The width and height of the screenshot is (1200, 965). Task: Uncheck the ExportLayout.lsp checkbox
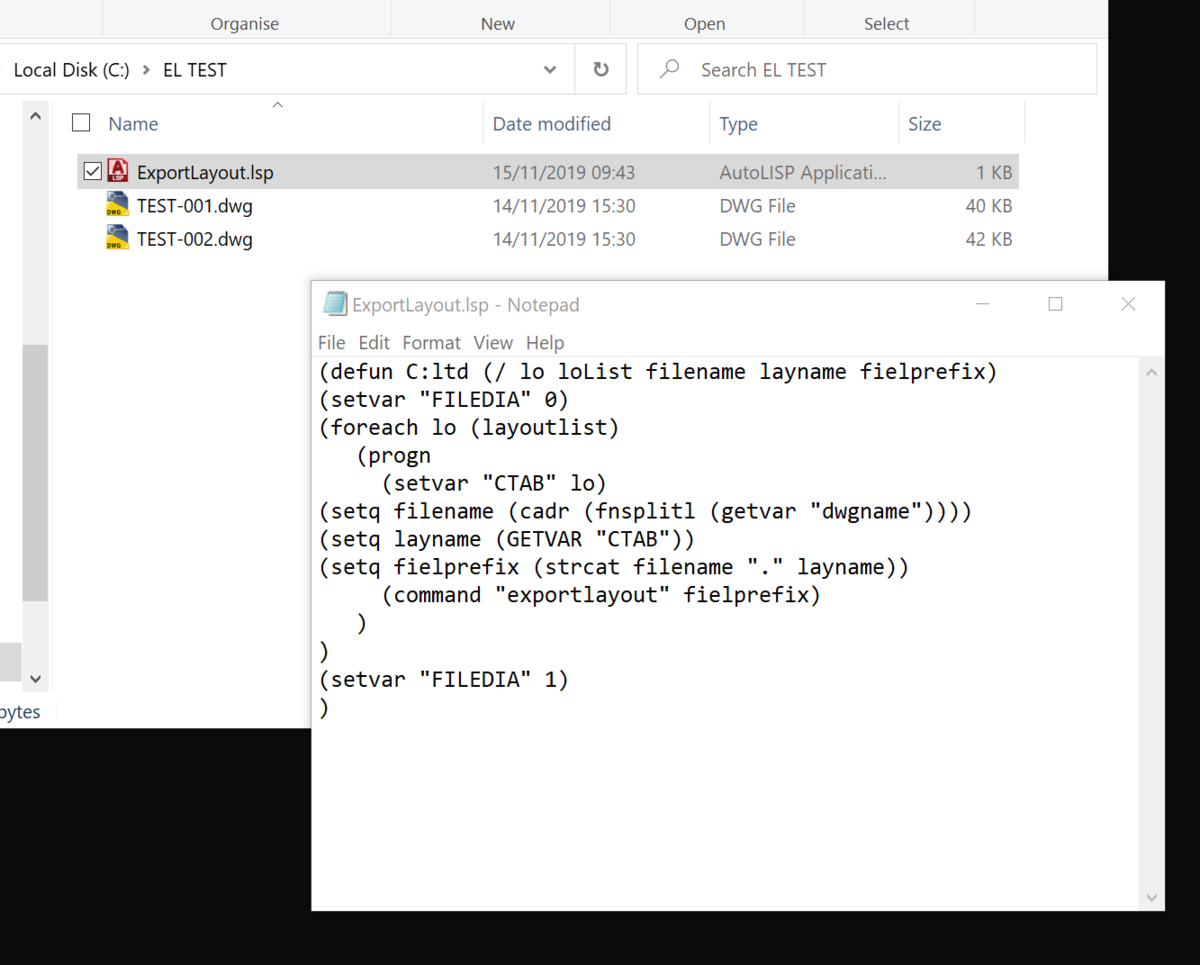click(x=92, y=172)
